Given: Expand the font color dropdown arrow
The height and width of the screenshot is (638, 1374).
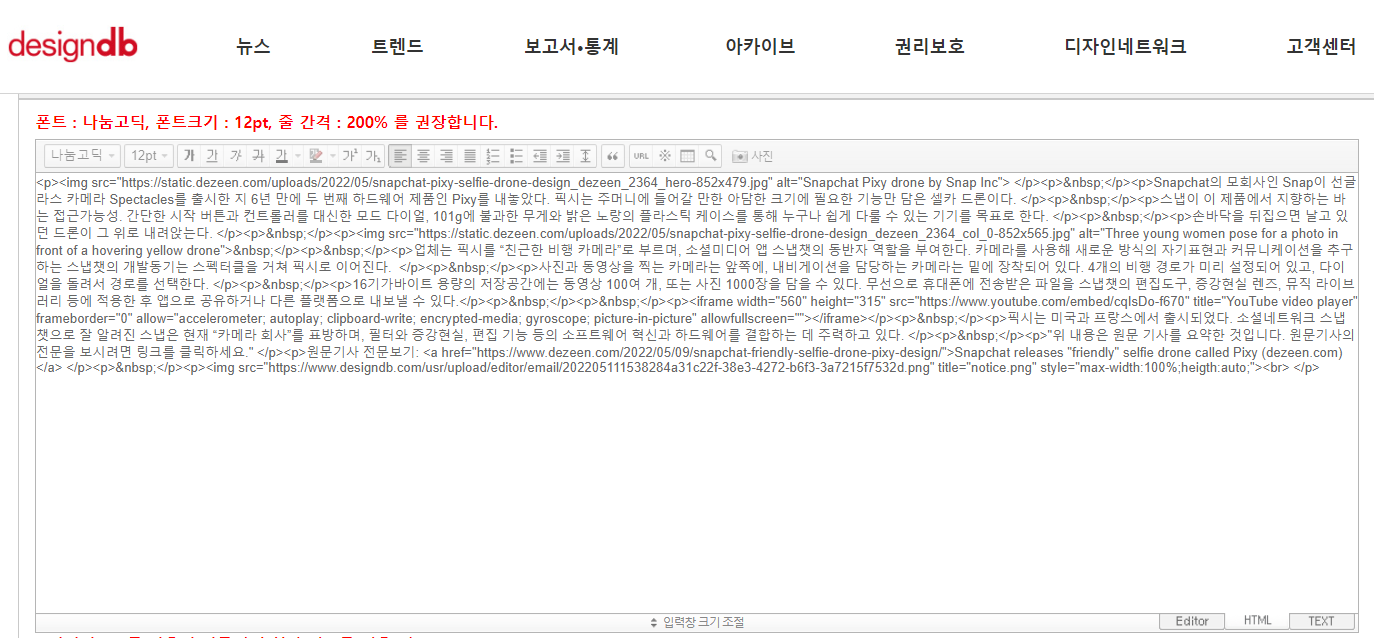Looking at the screenshot, I should click(298, 156).
